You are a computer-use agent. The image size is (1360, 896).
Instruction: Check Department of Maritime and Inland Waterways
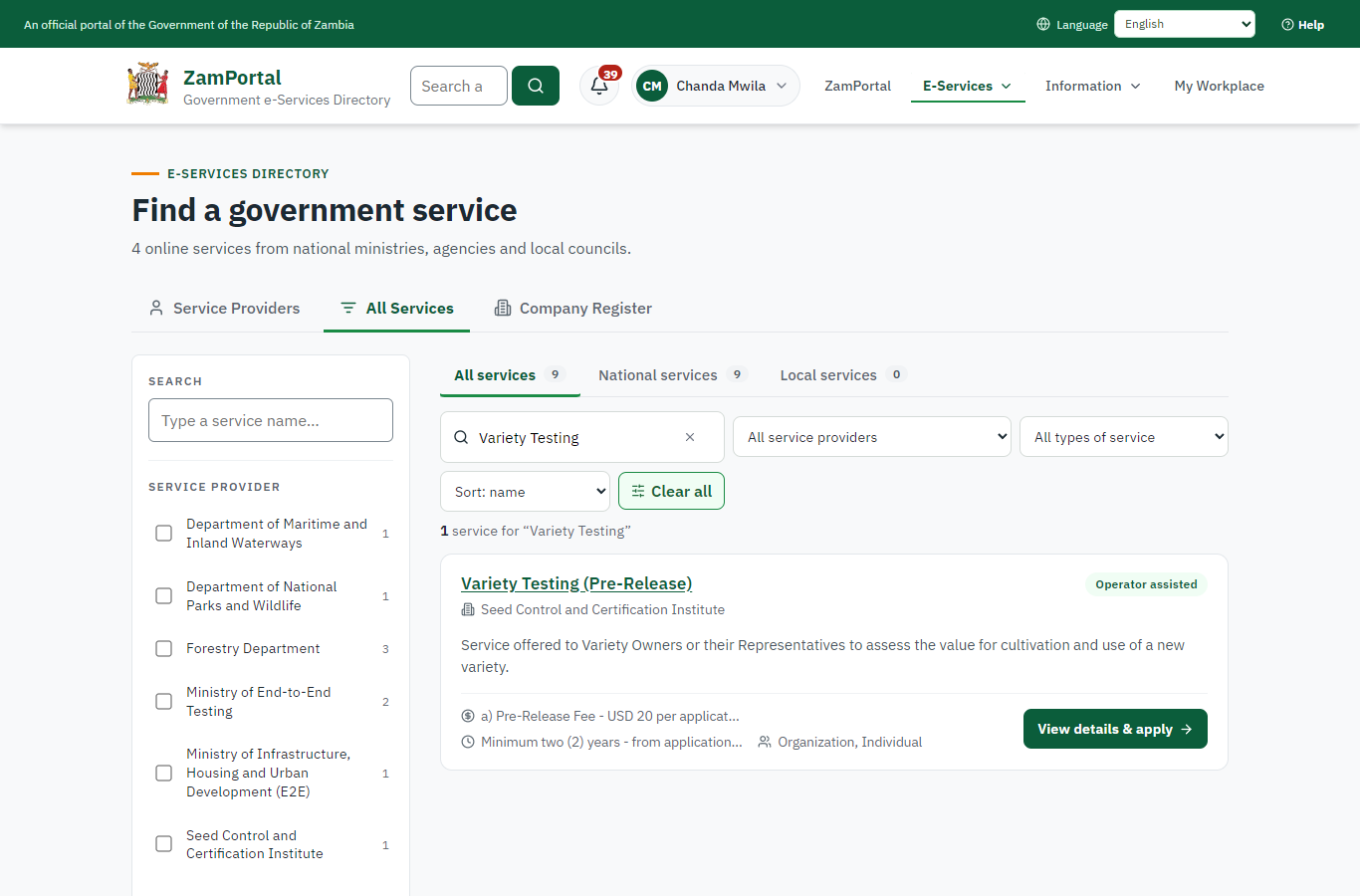[x=164, y=534]
